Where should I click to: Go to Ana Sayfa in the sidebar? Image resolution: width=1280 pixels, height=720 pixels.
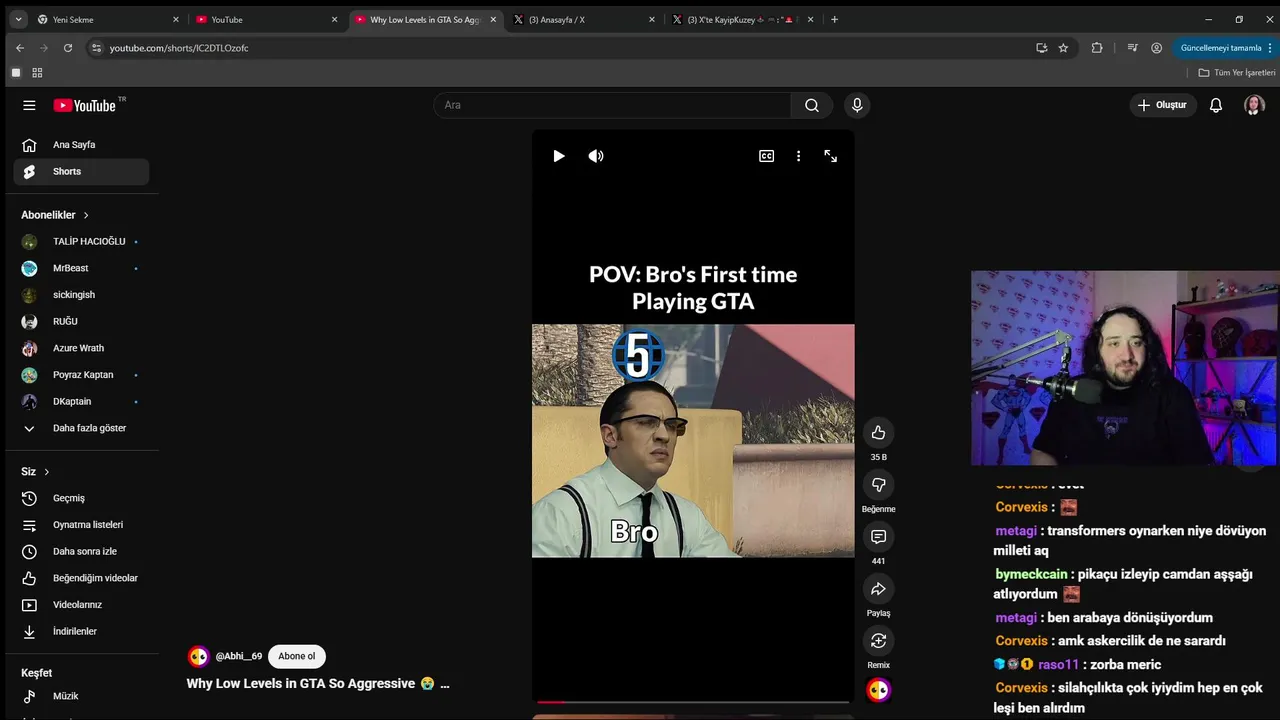(82, 145)
